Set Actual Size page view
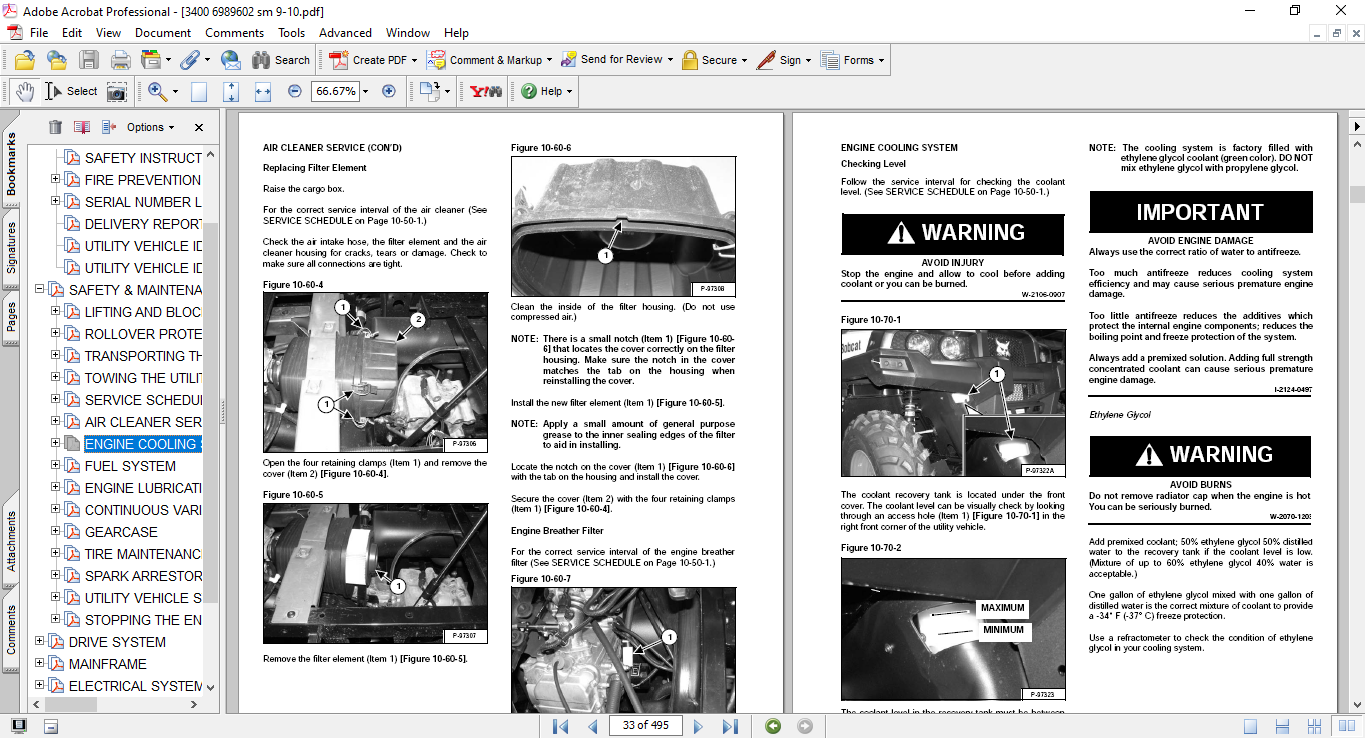 (199, 91)
